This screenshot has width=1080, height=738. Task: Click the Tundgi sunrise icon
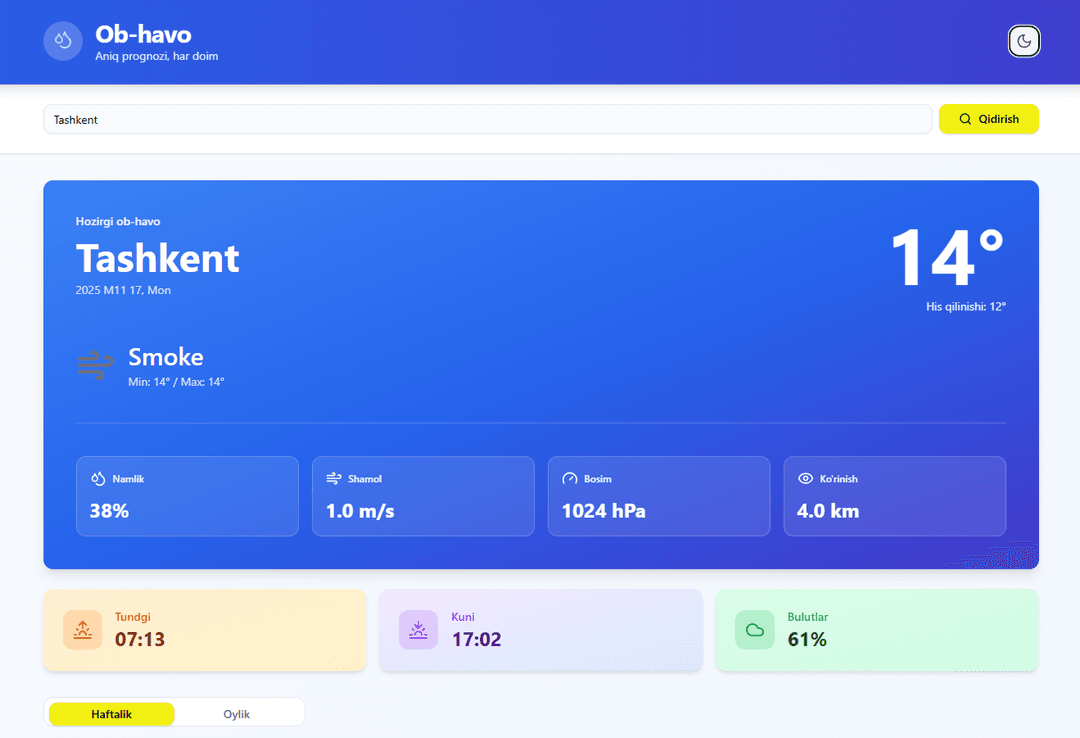[82, 629]
